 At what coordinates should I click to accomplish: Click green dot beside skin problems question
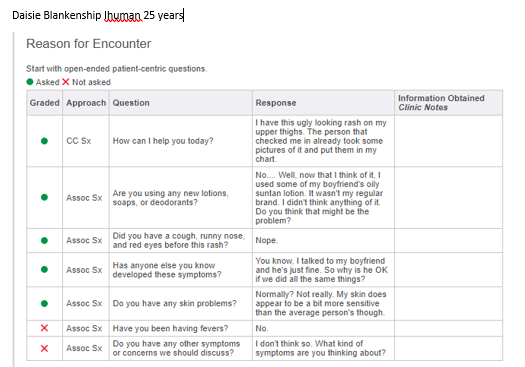44,303
